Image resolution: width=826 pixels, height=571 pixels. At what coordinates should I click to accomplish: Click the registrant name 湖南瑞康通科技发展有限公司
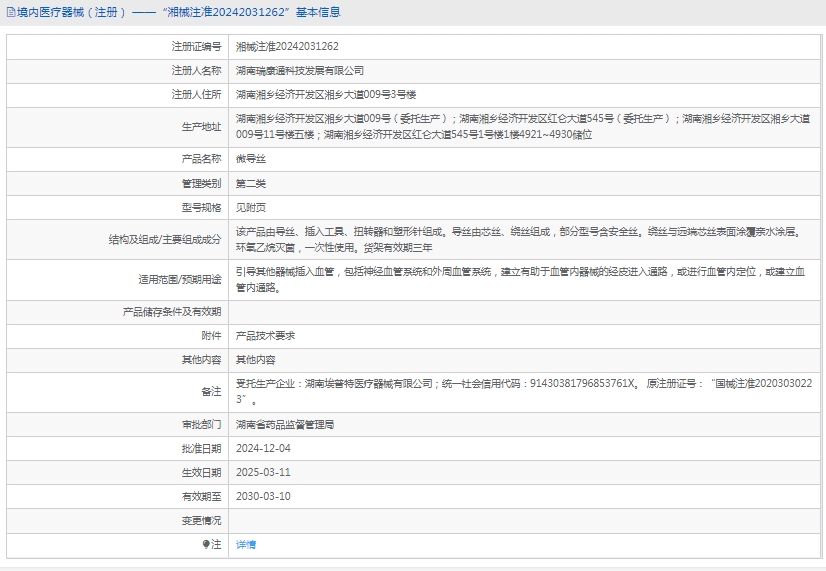(300, 71)
